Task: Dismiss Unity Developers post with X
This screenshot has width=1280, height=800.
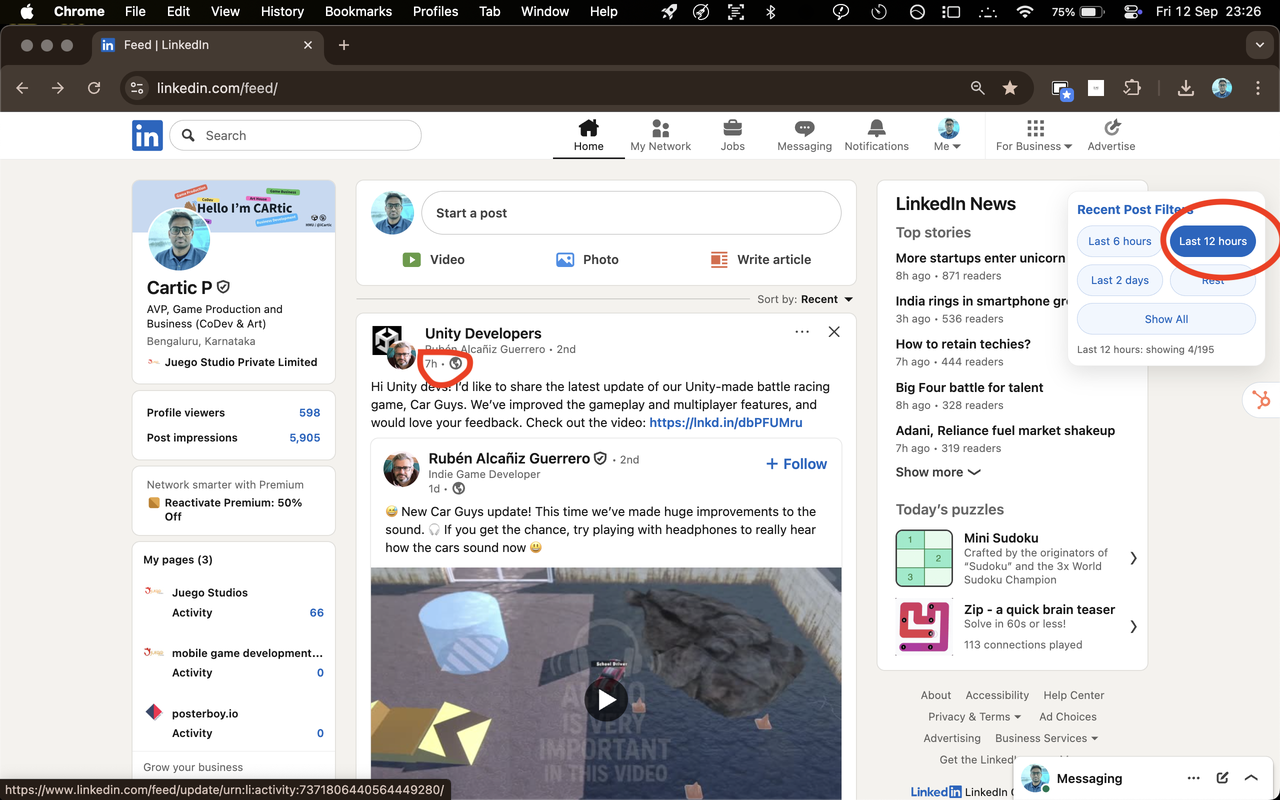Action: click(x=834, y=332)
